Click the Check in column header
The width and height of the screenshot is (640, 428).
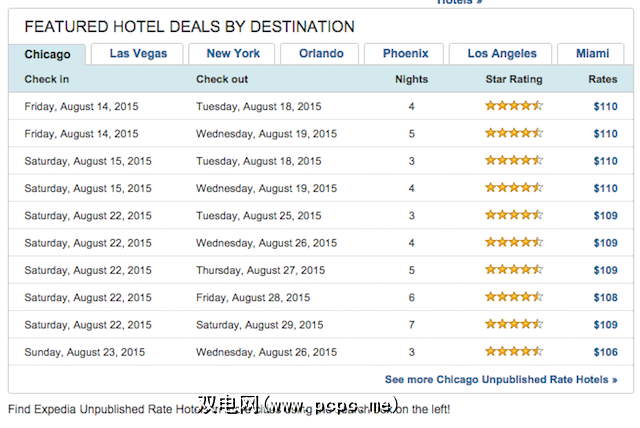(x=46, y=79)
